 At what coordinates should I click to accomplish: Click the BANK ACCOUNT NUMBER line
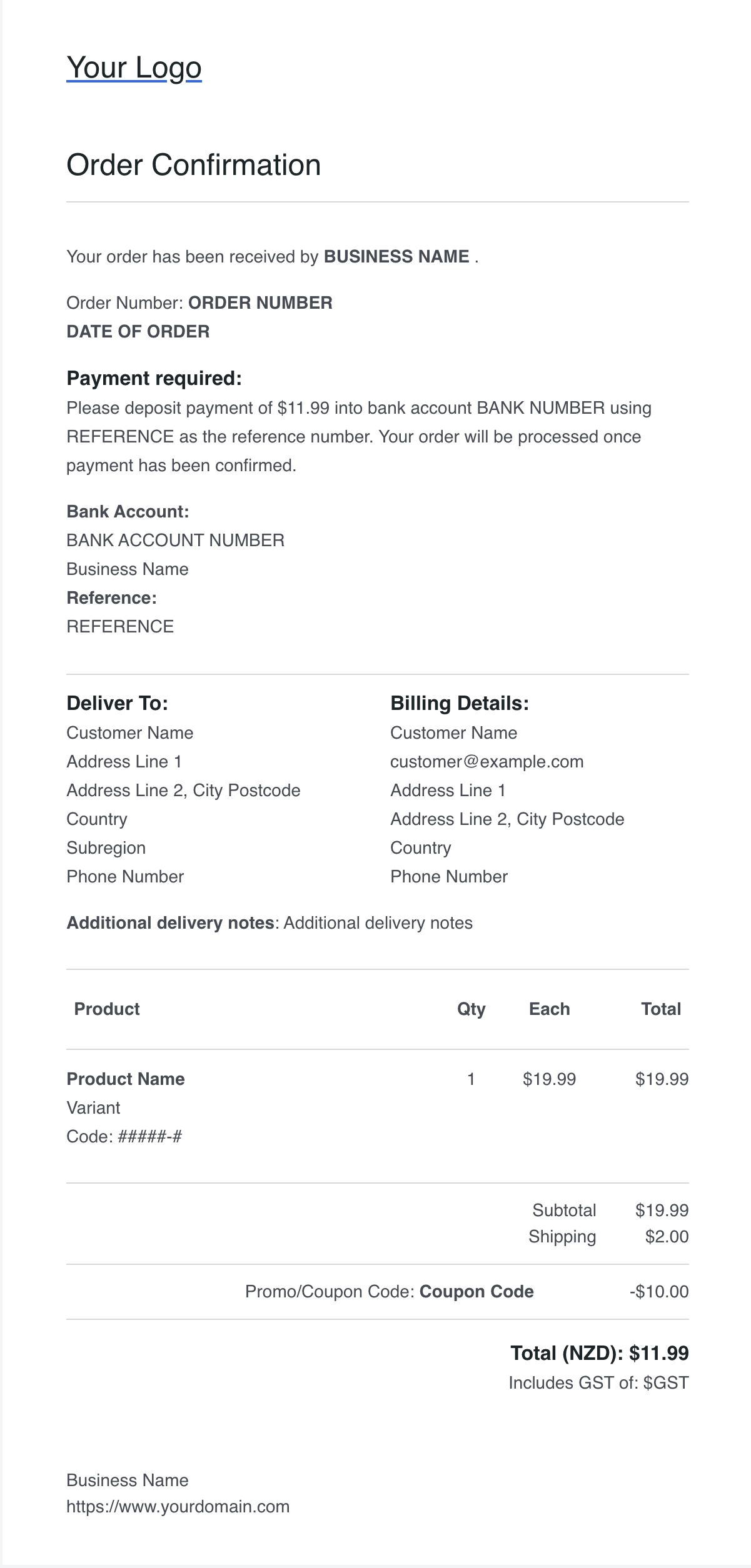tap(176, 541)
